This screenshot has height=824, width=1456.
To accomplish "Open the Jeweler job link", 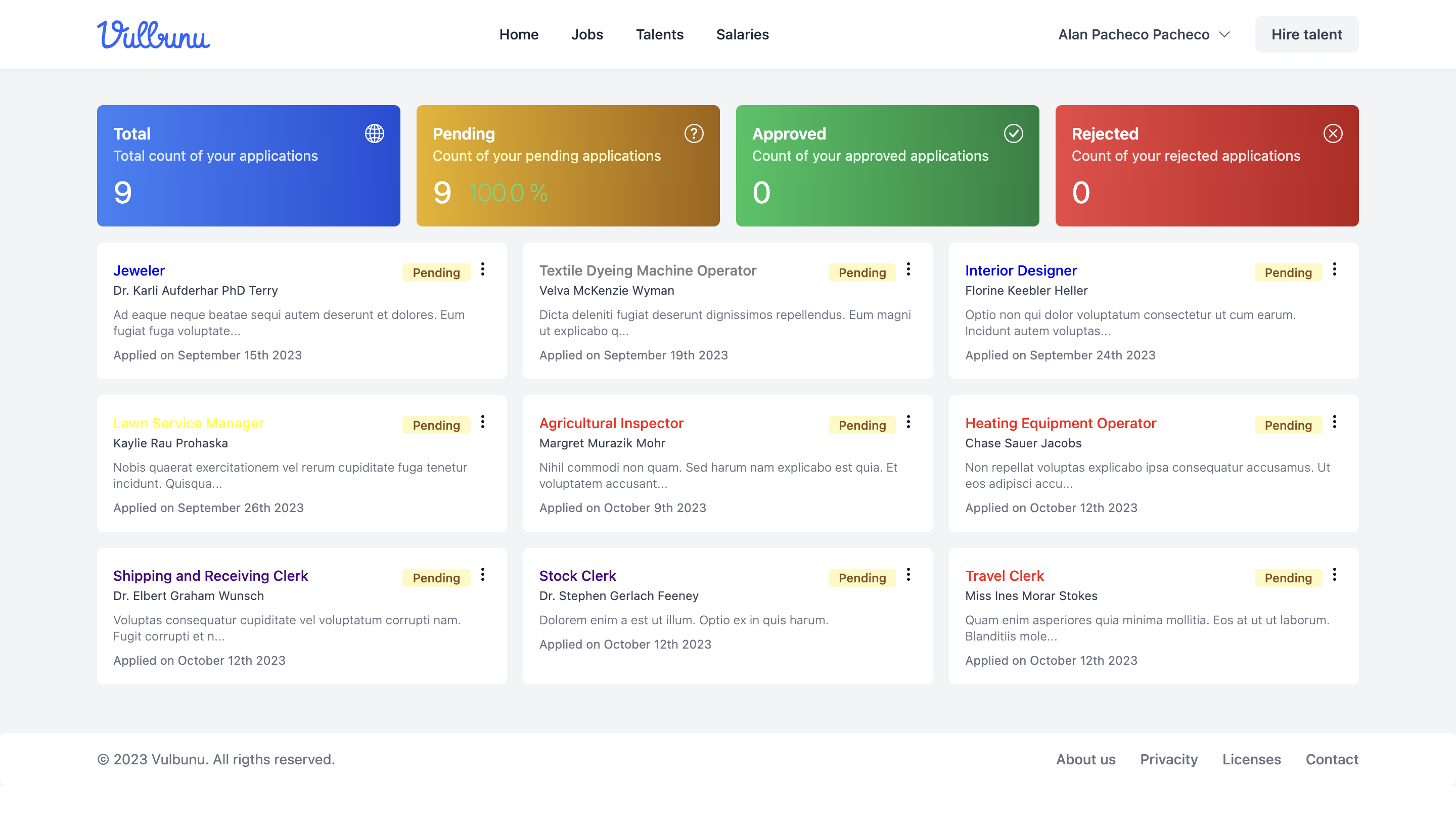I will pyautogui.click(x=139, y=270).
